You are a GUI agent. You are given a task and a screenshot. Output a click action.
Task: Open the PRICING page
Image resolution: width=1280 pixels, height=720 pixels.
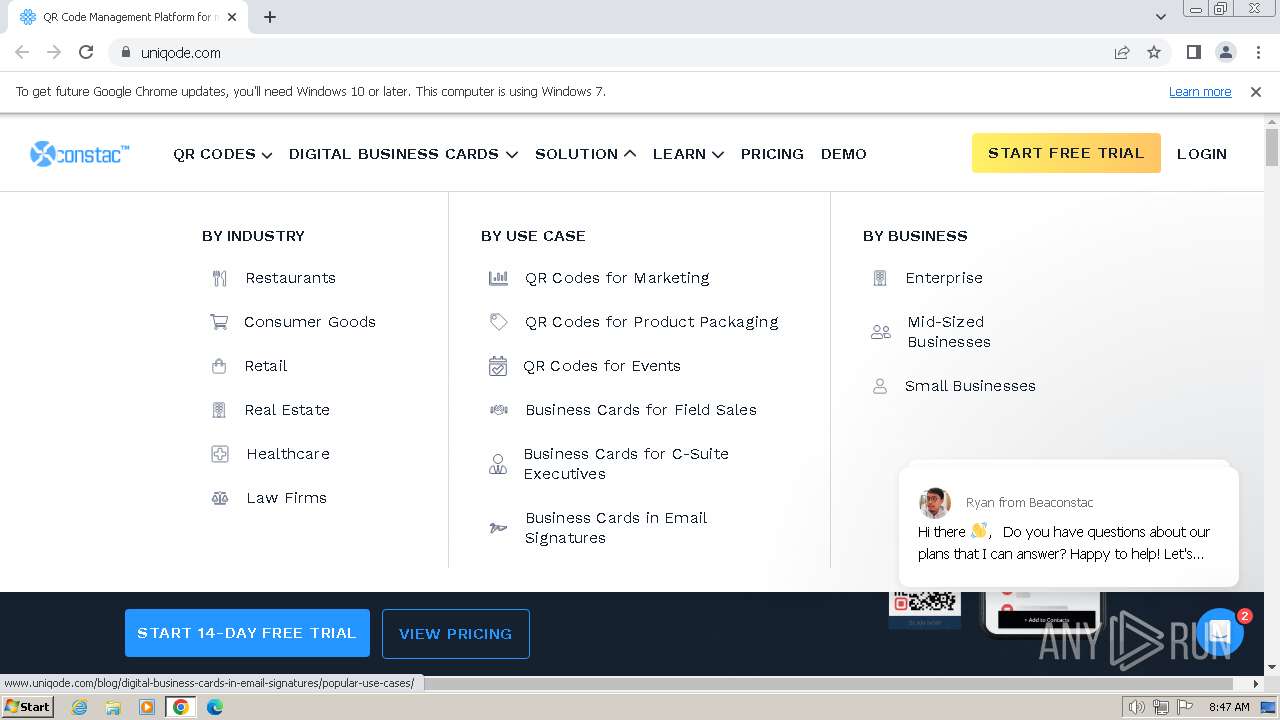[772, 154]
